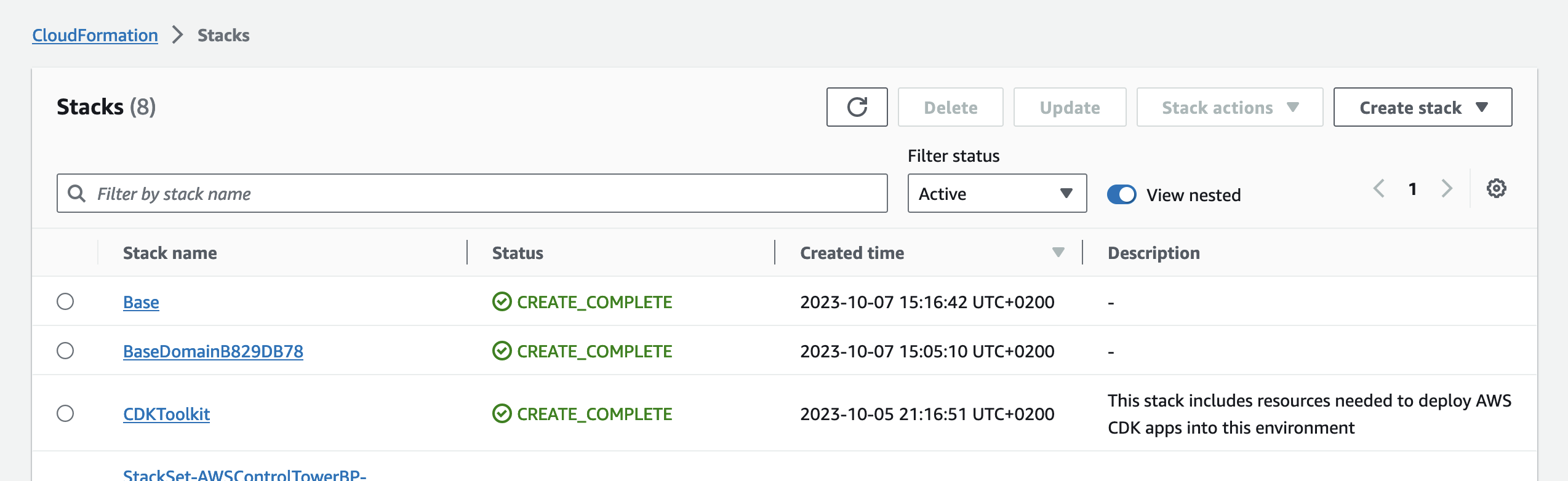Go to next page arrow
Screen dimensions: 1568x481
[1447, 188]
